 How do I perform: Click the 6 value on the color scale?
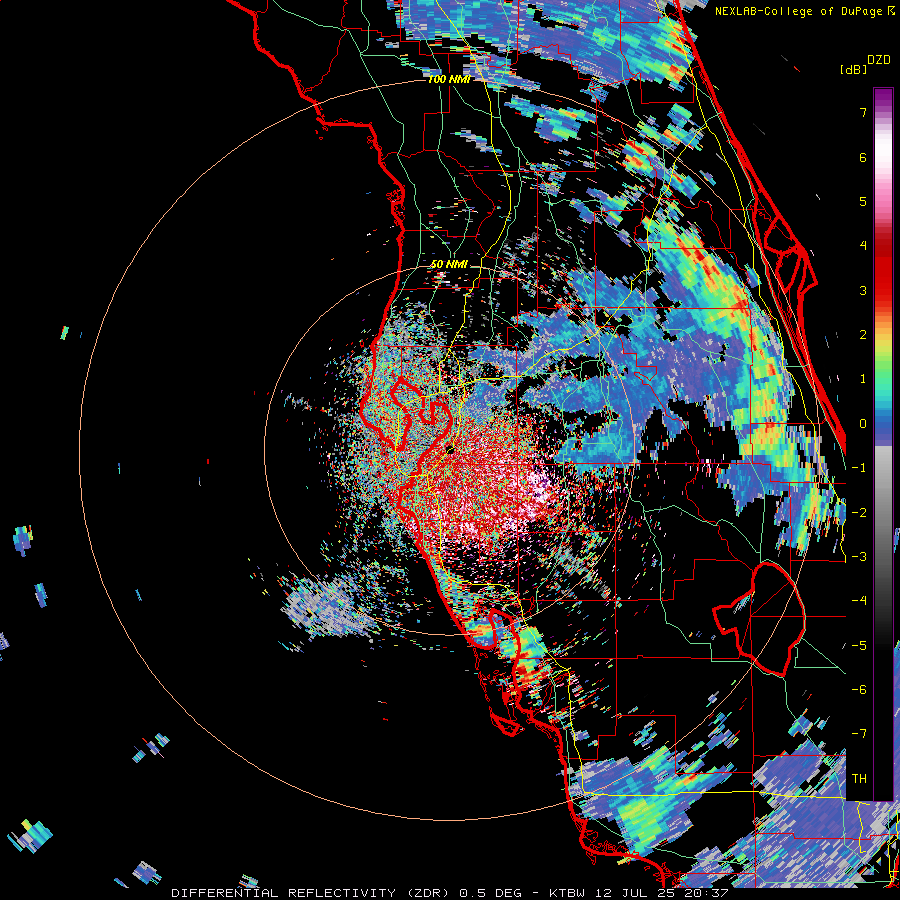(x=863, y=157)
